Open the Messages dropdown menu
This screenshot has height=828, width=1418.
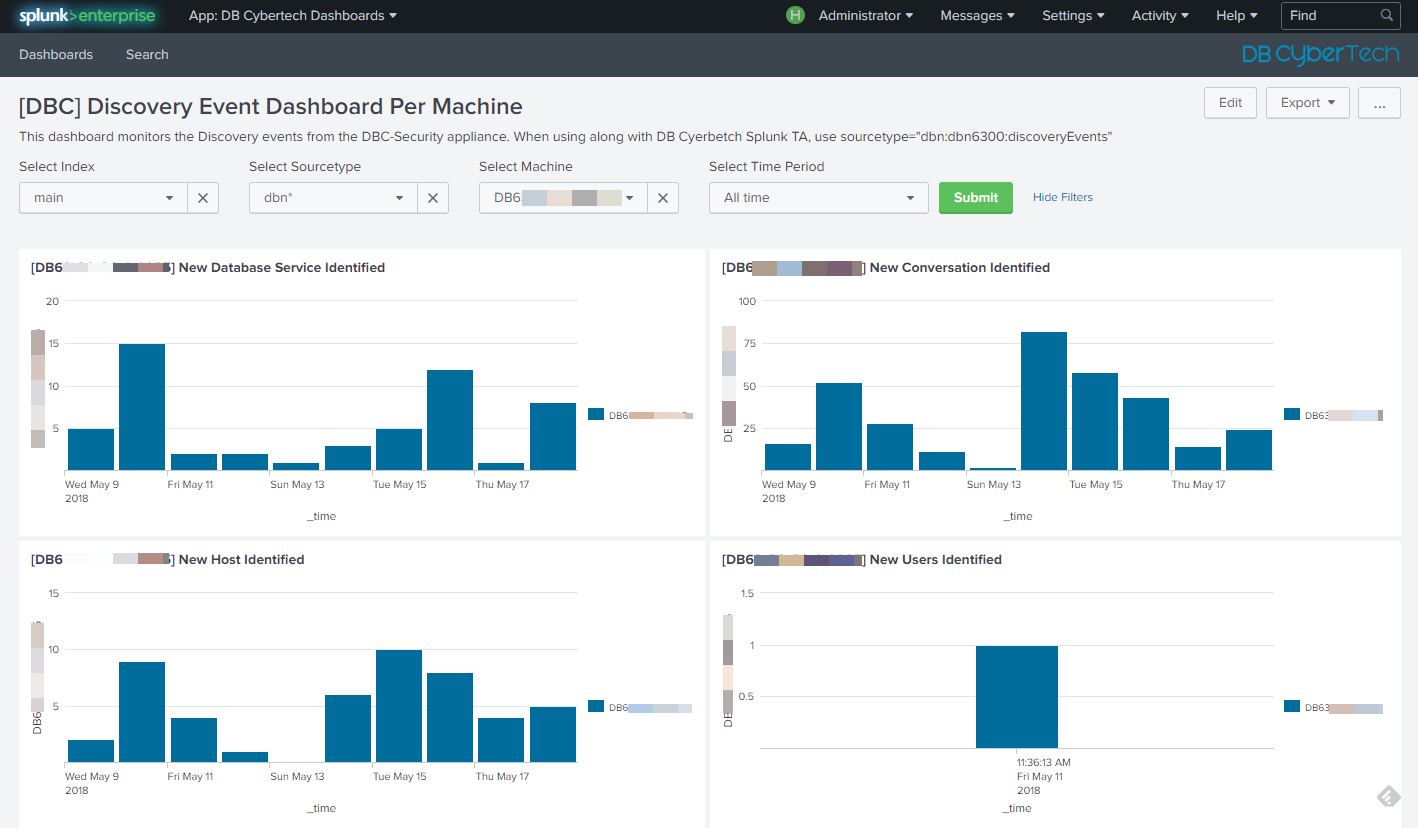pos(977,16)
